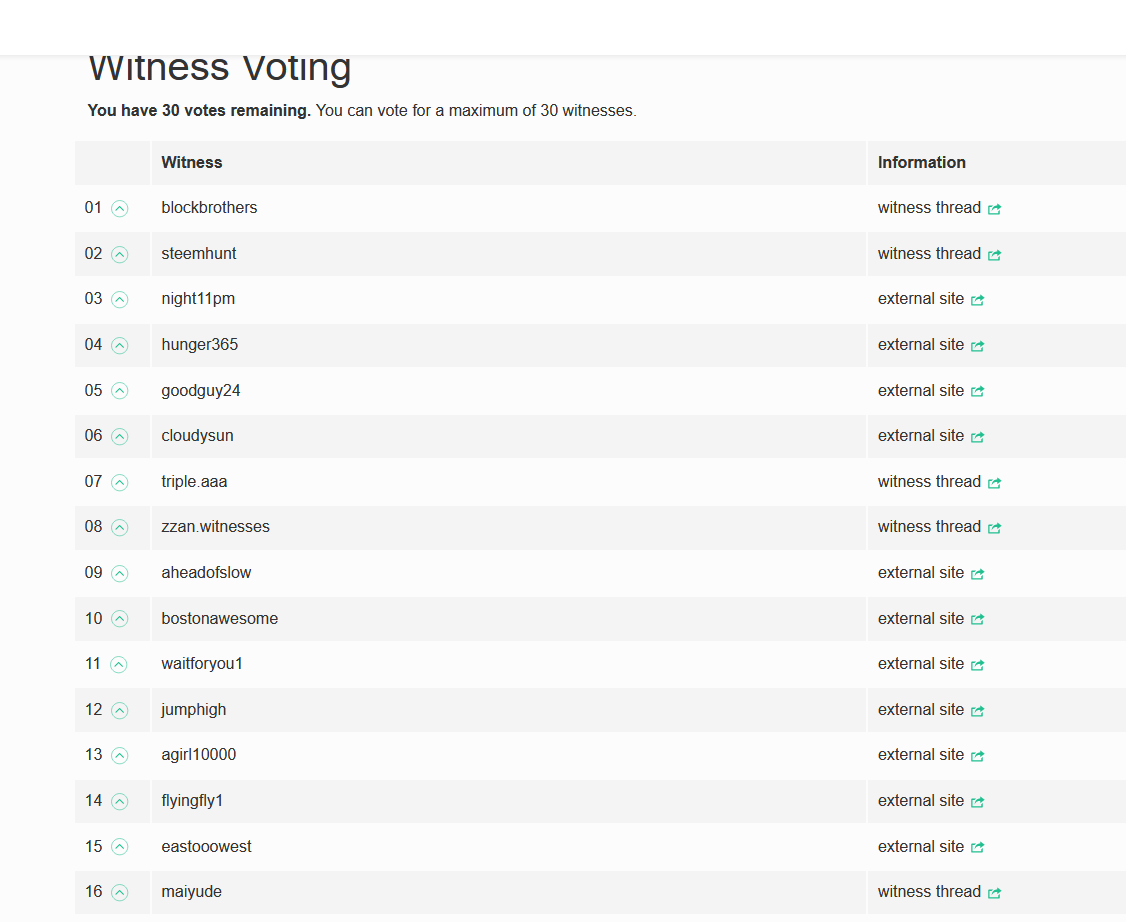Toggle vote on goodguy24
1126x922 pixels.
(120, 391)
